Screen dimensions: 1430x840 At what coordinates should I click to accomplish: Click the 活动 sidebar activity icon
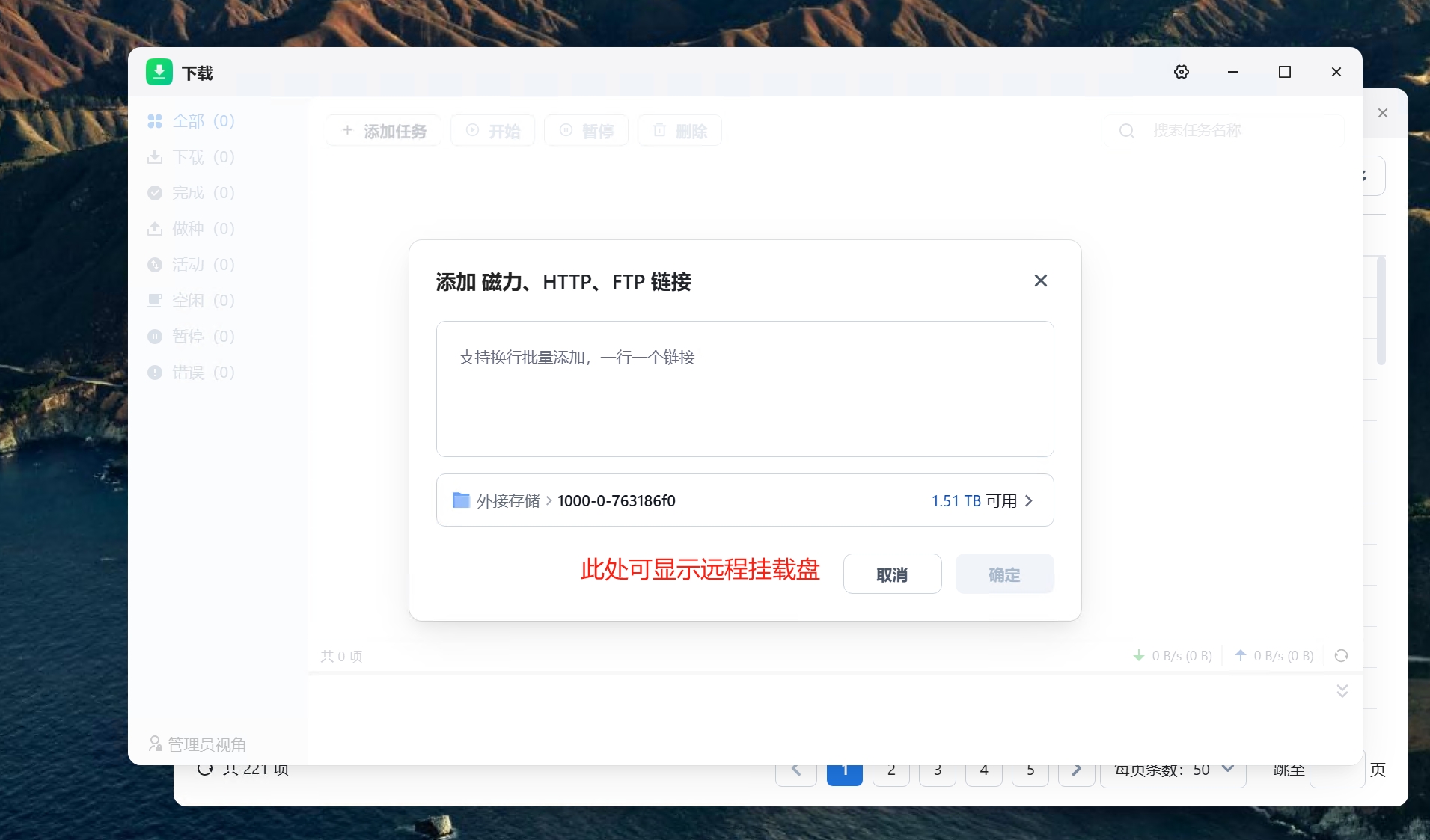(x=155, y=265)
